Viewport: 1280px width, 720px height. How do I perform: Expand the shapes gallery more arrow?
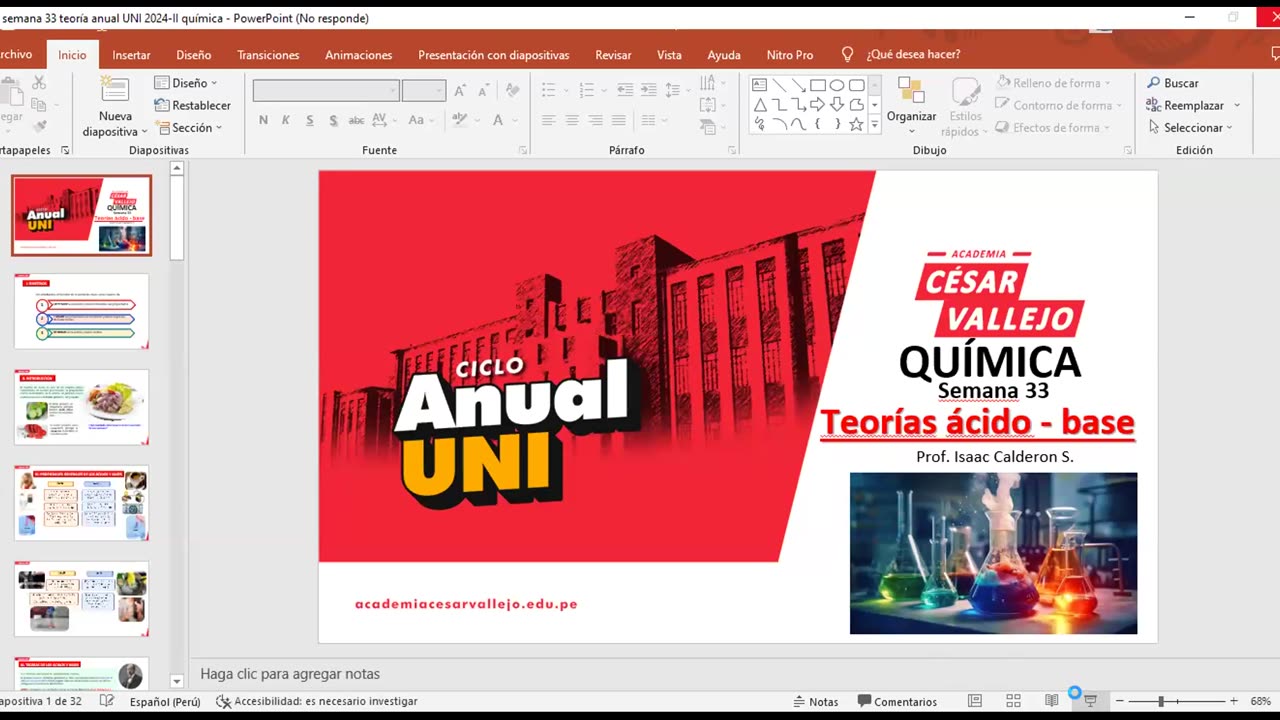click(875, 125)
